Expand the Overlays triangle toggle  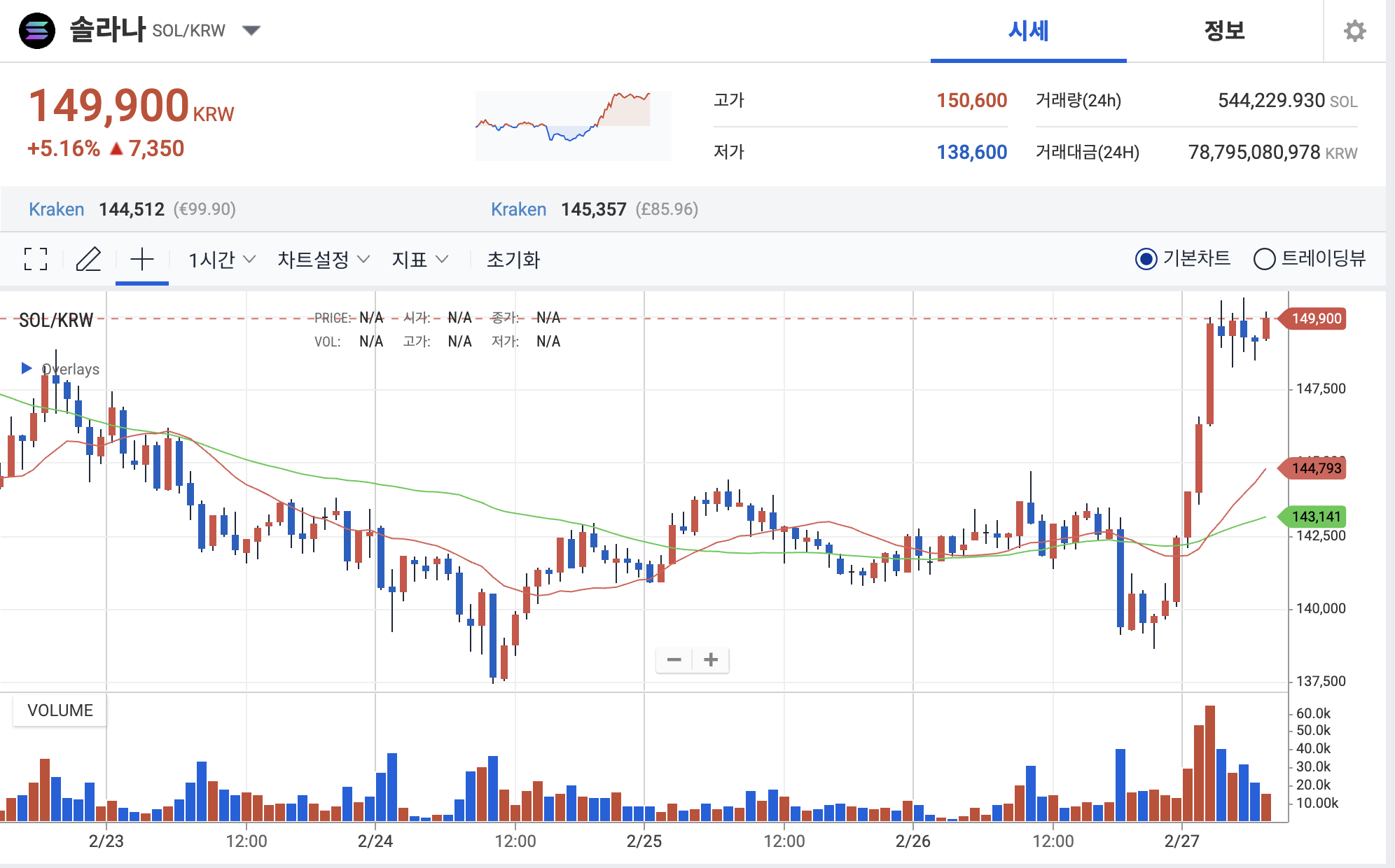tap(27, 368)
